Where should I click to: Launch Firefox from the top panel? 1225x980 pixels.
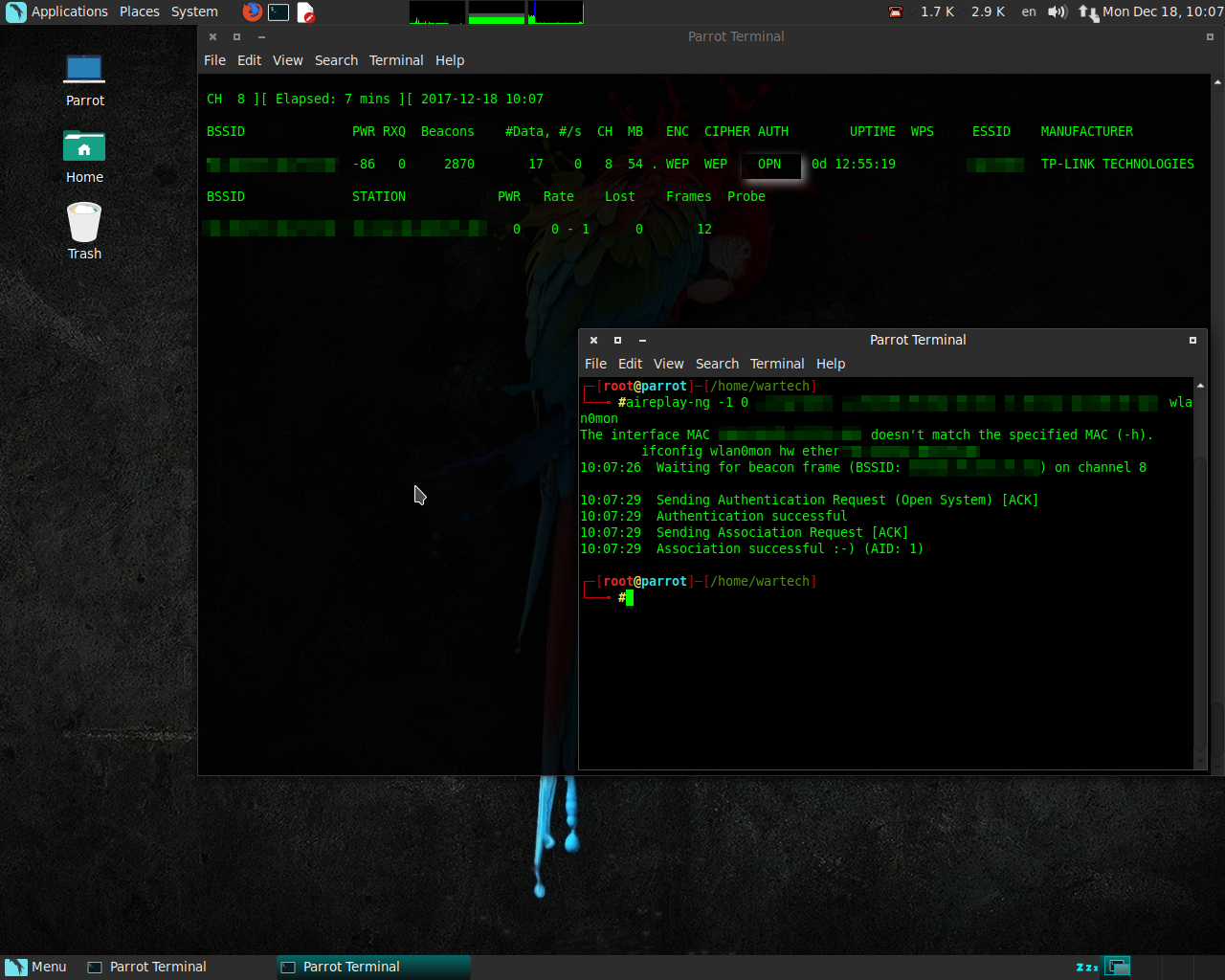coord(252,11)
